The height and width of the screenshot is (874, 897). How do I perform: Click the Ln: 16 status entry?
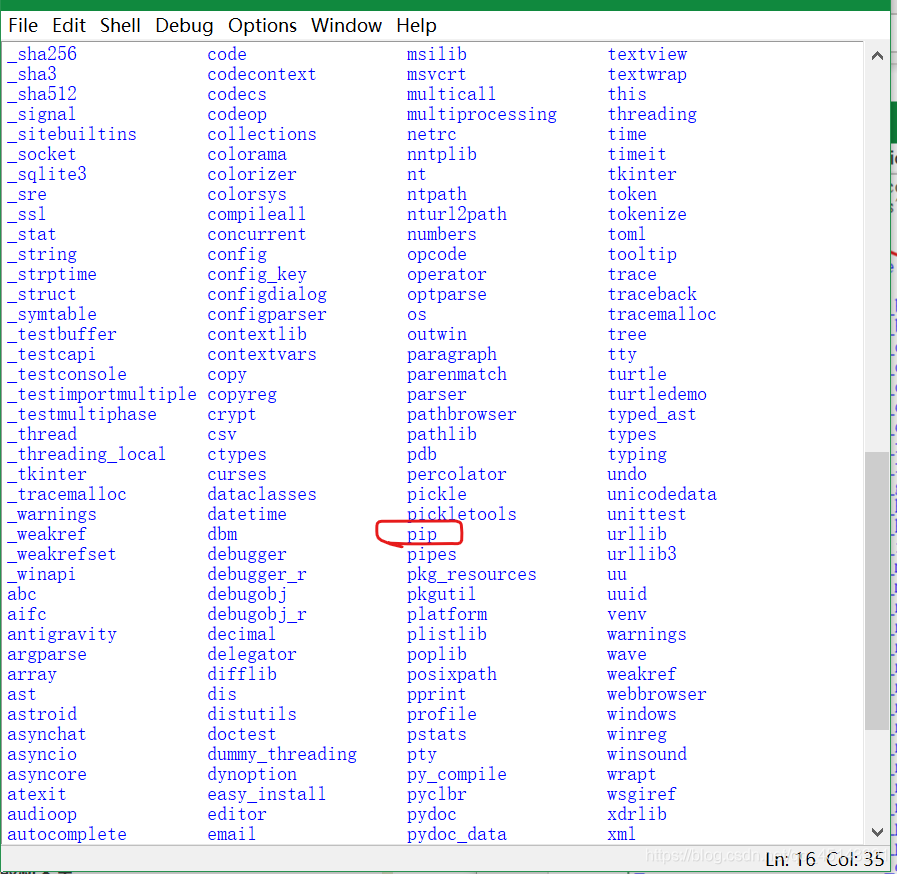791,859
